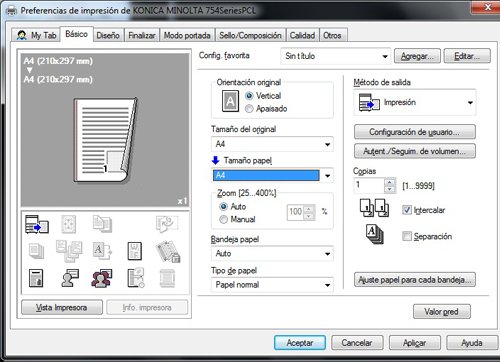This screenshot has height=362, width=500.
Task: Click the greyed image shift arrows icon
Action: click(x=69, y=224)
